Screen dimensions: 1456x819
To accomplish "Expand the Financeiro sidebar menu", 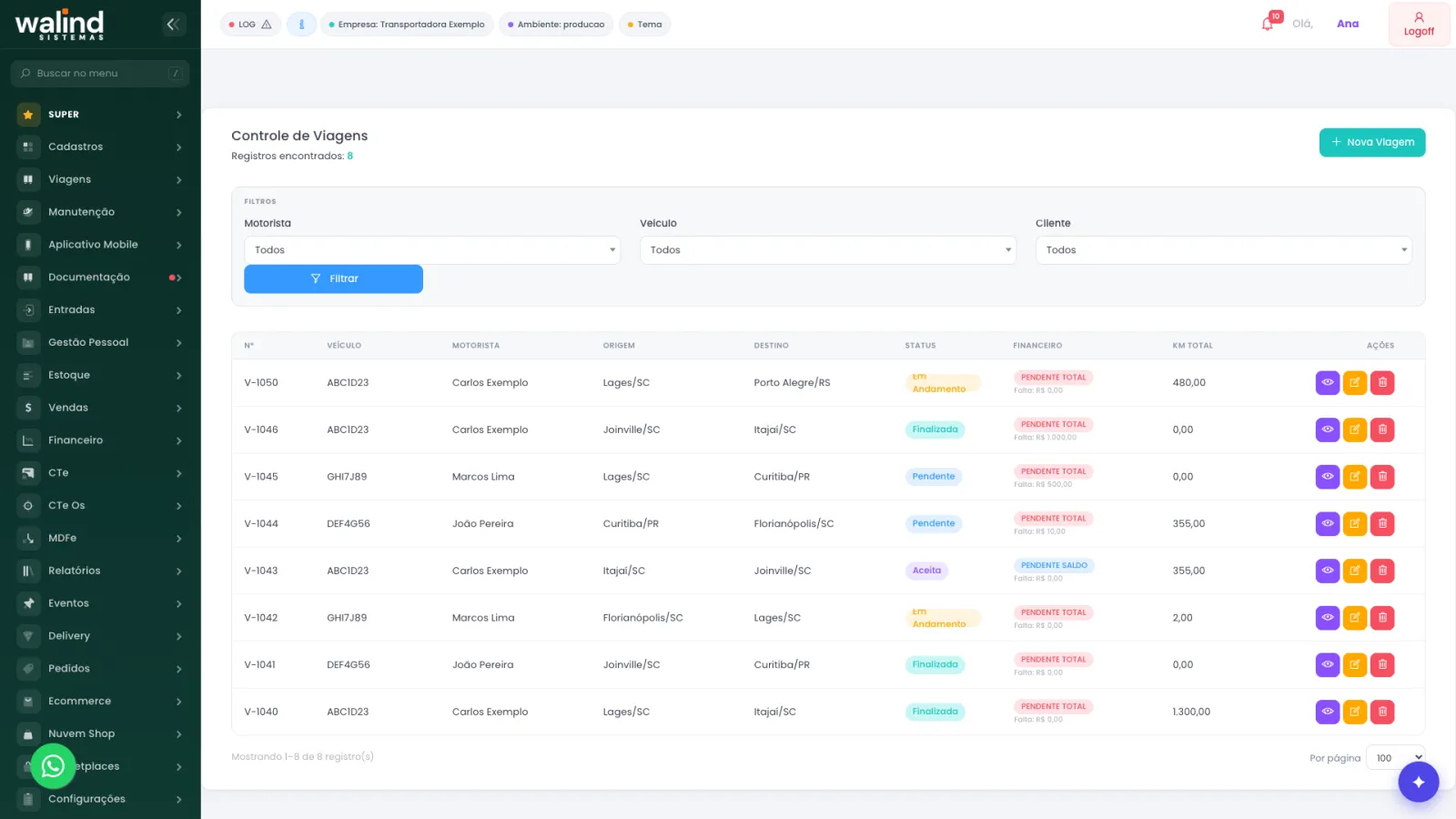I will click(x=100, y=440).
